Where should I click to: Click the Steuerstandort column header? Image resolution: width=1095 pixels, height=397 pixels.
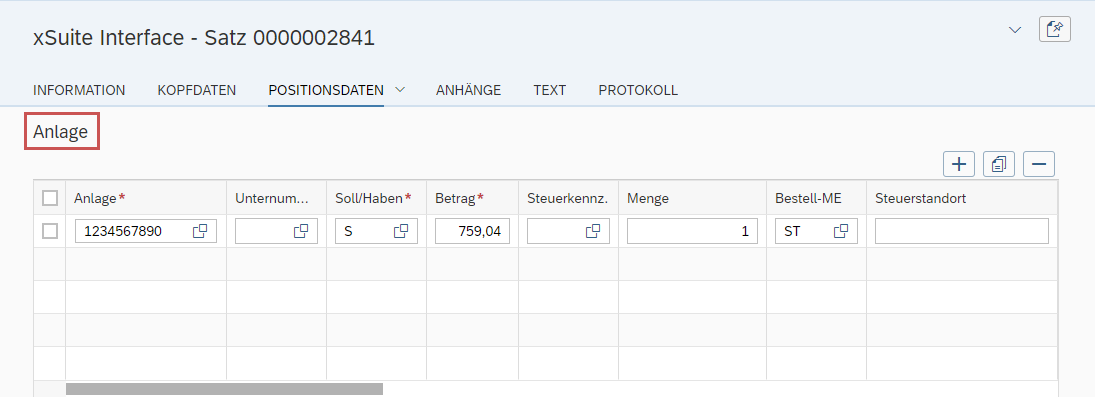pos(962,198)
